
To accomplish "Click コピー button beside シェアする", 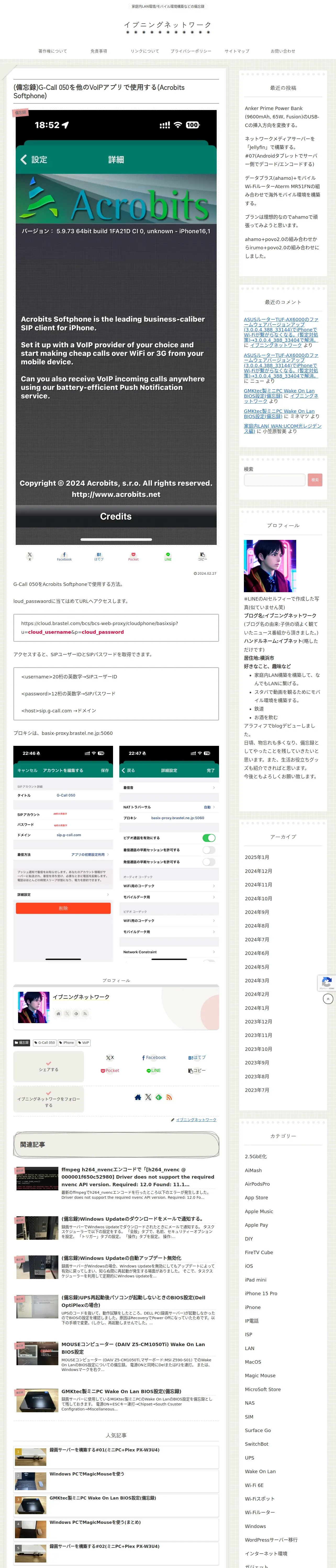I will 197,1071.
